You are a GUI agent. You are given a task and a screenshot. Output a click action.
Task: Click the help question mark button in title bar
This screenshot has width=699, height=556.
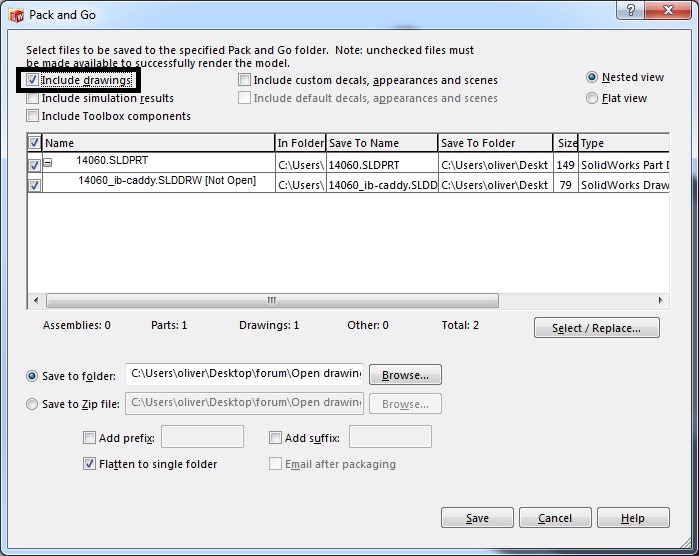630,11
